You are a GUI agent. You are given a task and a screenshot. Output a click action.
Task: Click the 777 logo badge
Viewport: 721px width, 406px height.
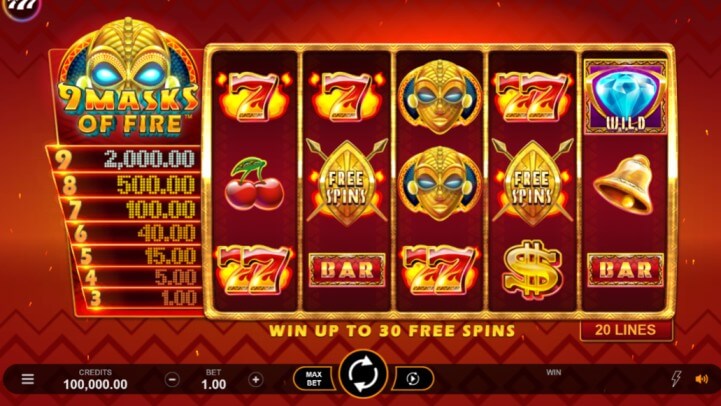click(x=19, y=7)
